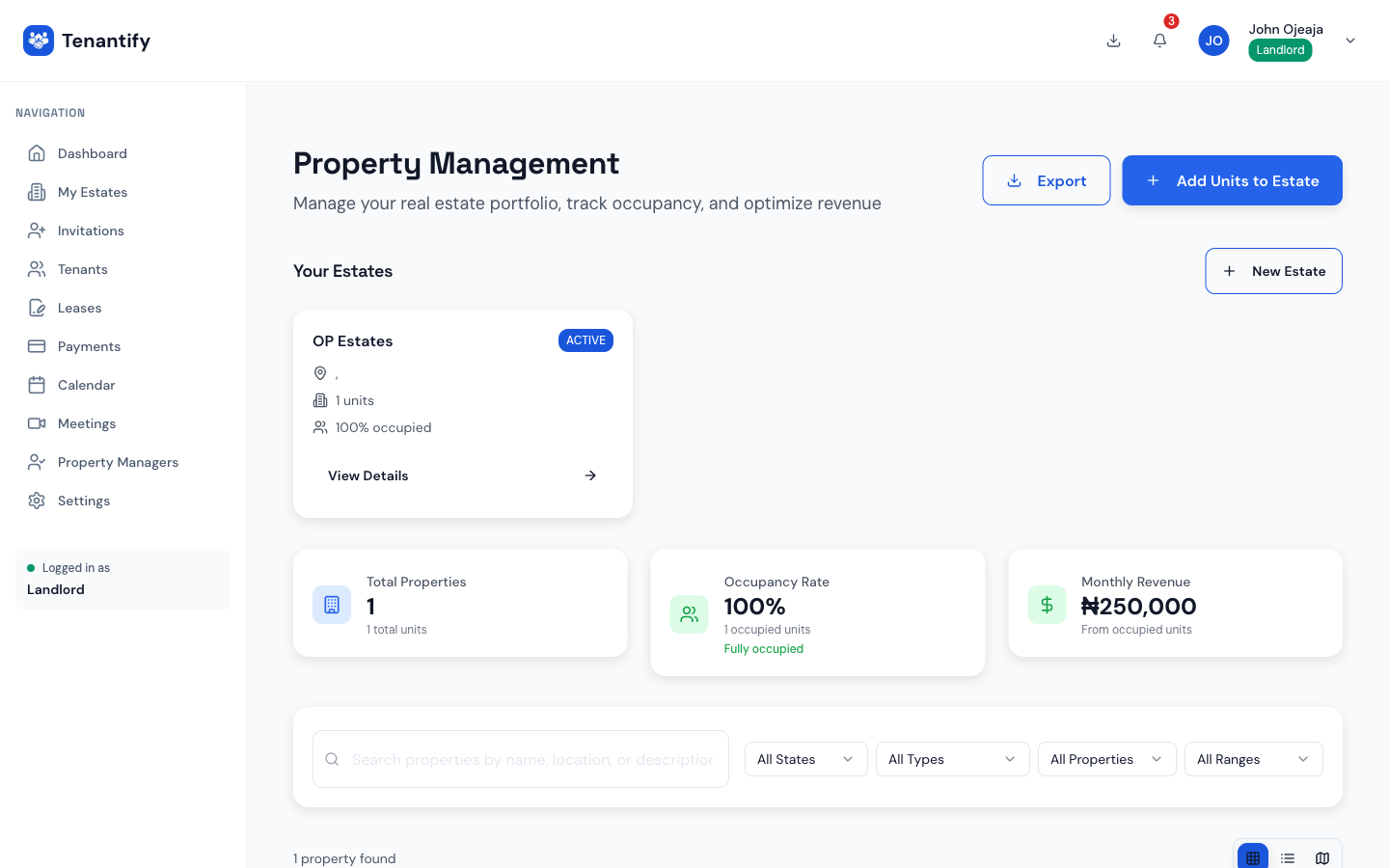Click the 1 property found text
This screenshot has width=1389, height=868.
coord(344,858)
